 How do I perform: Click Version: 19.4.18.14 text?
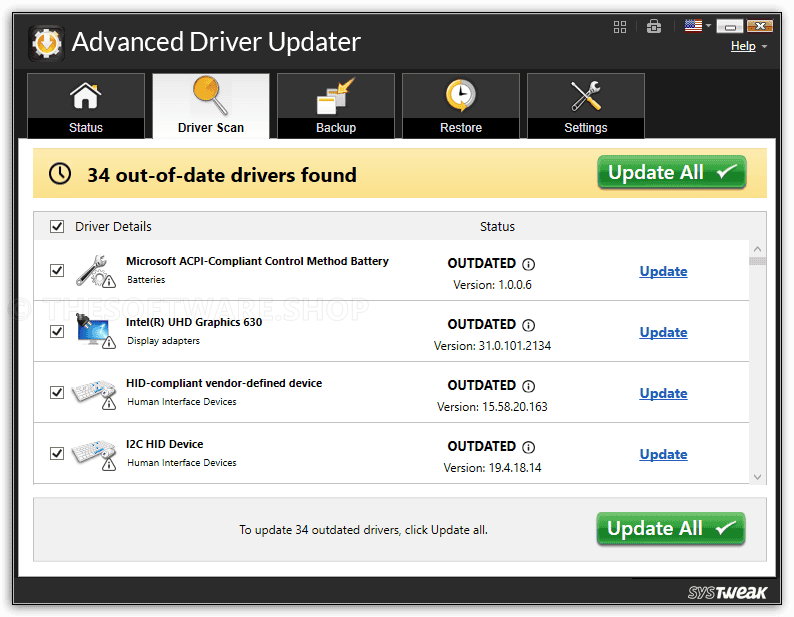tap(492, 468)
